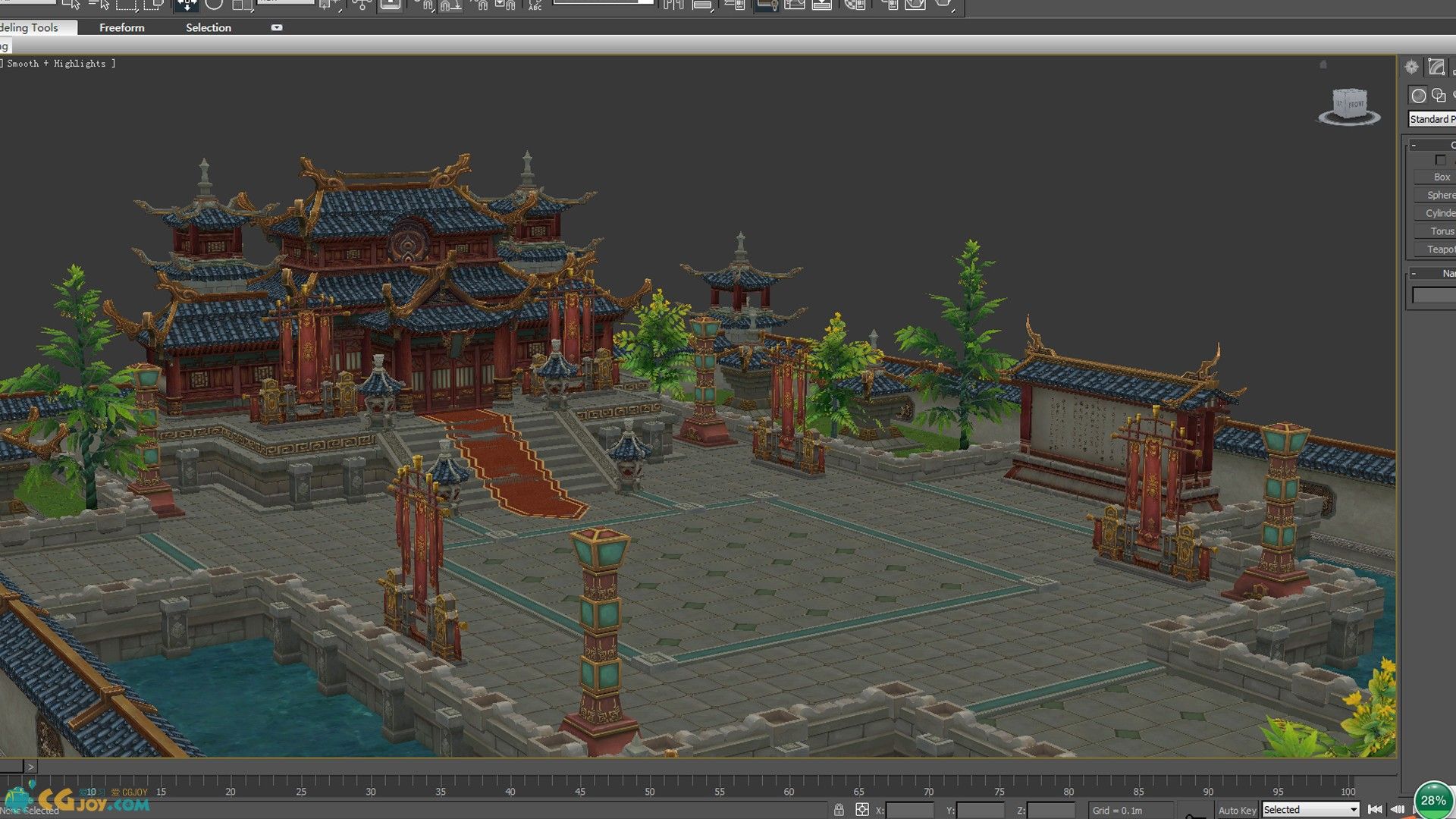Toggle the Selection Lock padlock
Viewport: 1456px width, 819px height.
click(x=839, y=810)
